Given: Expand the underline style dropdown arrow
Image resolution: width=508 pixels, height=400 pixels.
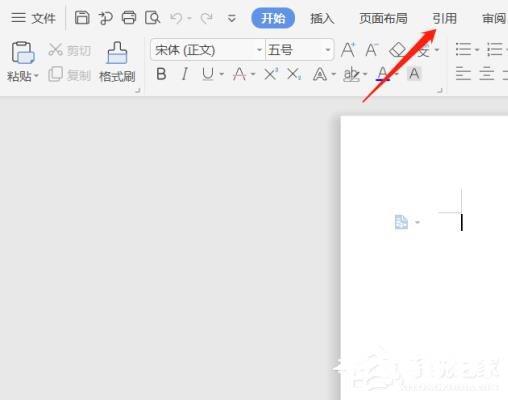Looking at the screenshot, I should (x=221, y=74).
